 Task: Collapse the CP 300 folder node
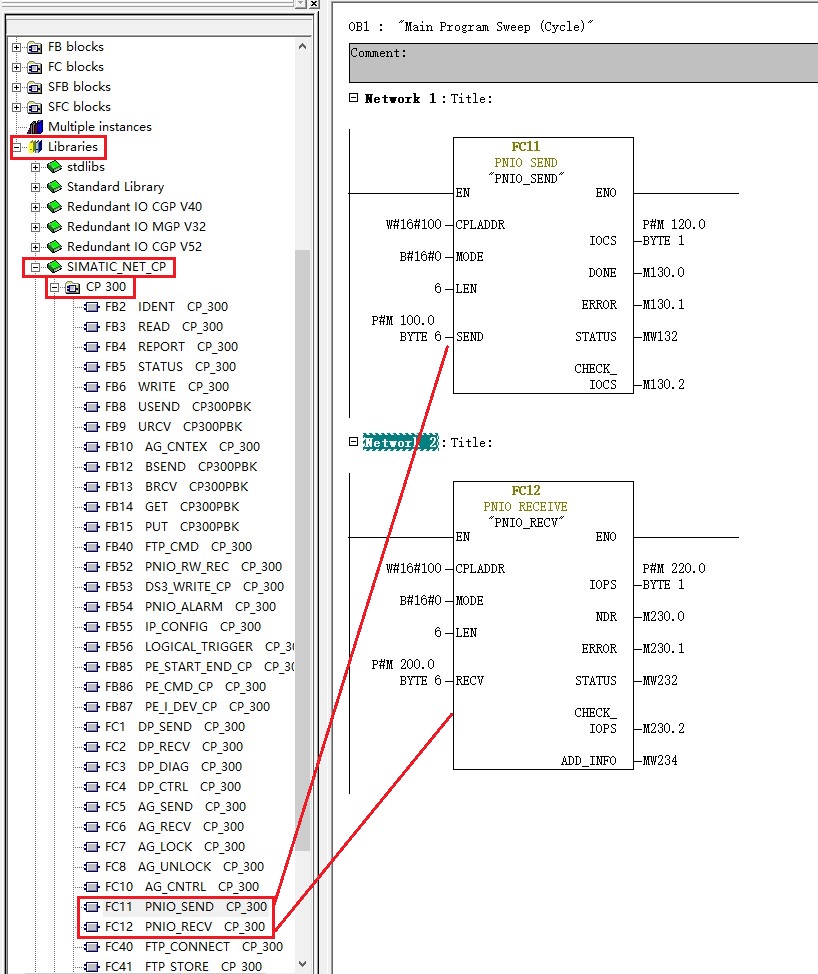tap(55, 287)
